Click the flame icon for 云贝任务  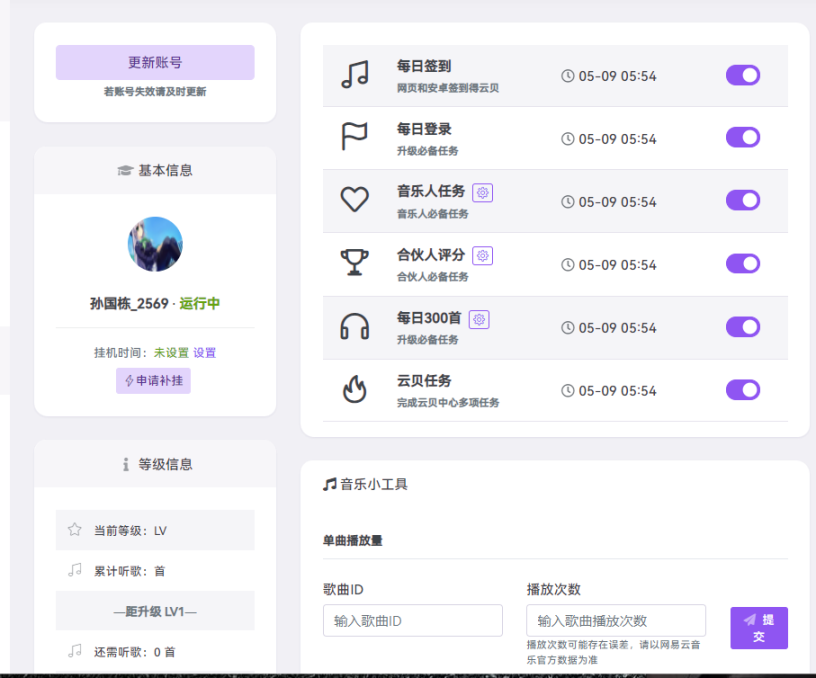pos(355,389)
